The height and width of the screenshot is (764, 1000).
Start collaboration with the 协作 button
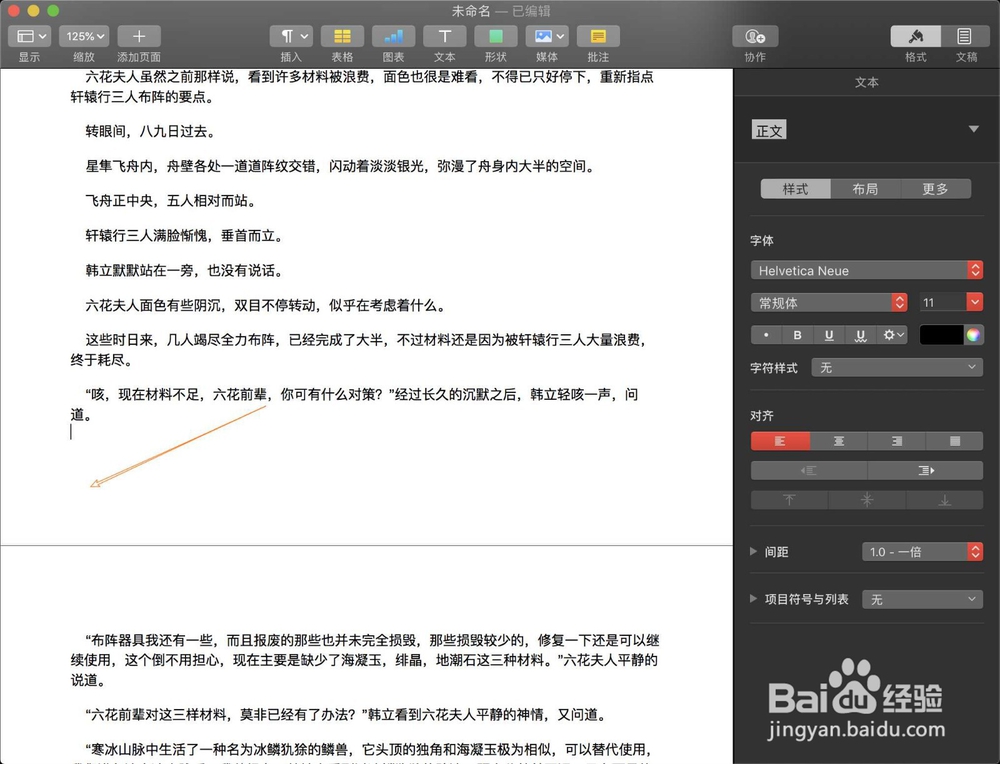pyautogui.click(x=754, y=38)
